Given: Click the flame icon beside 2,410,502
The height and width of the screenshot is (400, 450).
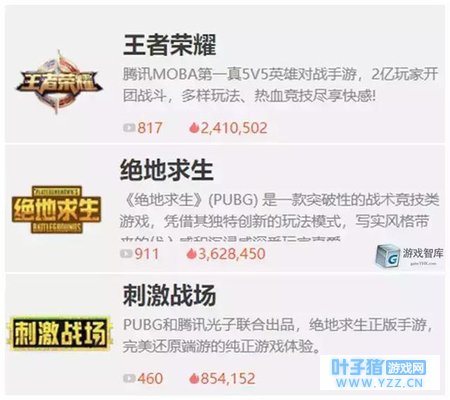Looking at the screenshot, I should 194,128.
